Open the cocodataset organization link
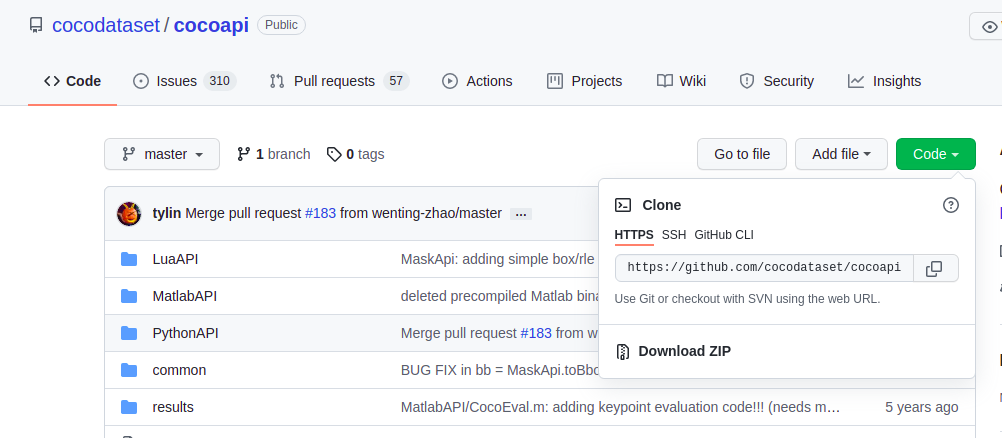The image size is (1002, 438). coord(104,25)
